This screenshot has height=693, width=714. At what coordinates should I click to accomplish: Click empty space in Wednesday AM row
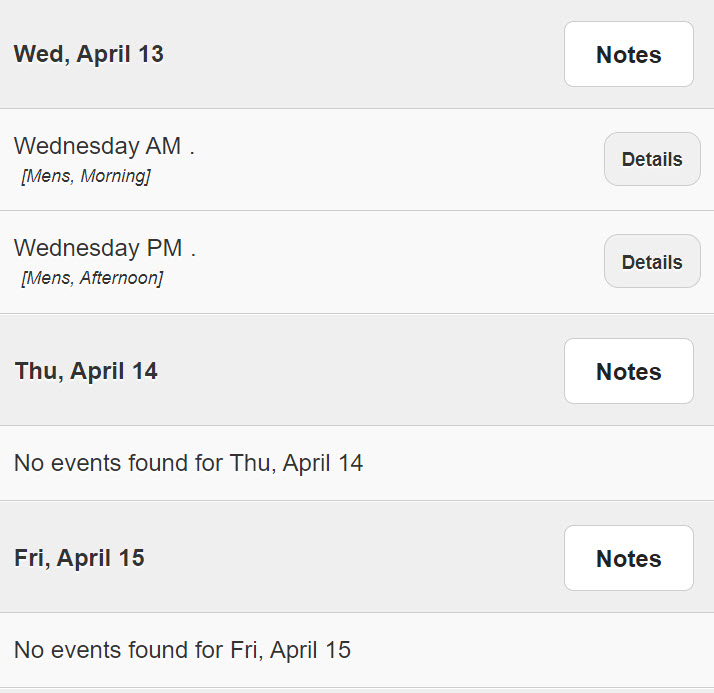[x=400, y=160]
